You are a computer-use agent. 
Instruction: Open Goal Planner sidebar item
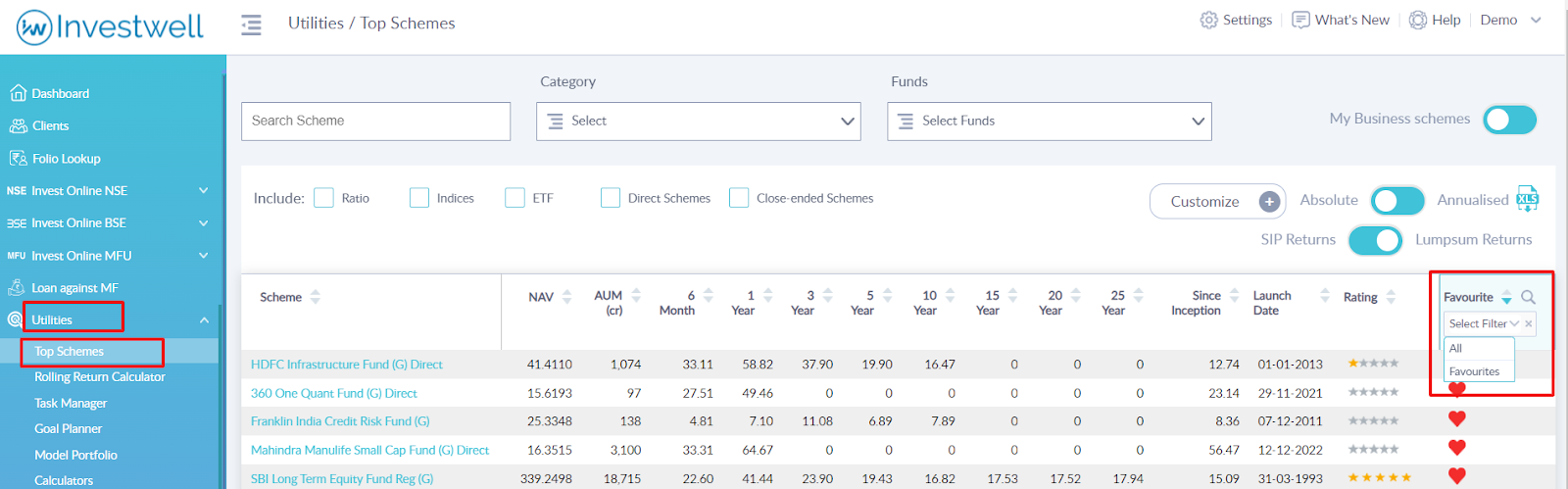click(68, 428)
